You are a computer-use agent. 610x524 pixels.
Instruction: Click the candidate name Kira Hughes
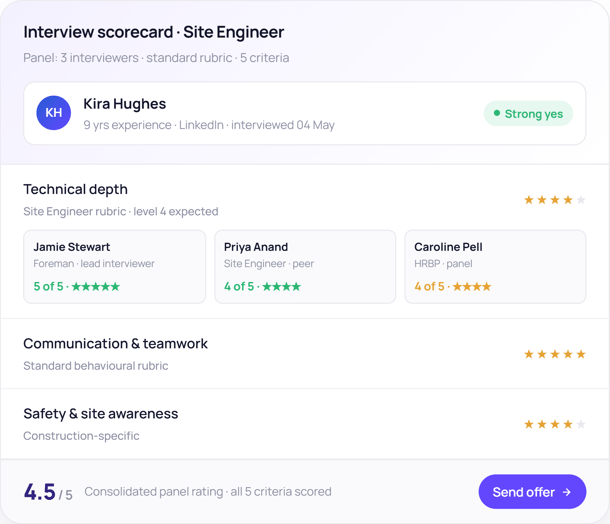tap(124, 104)
